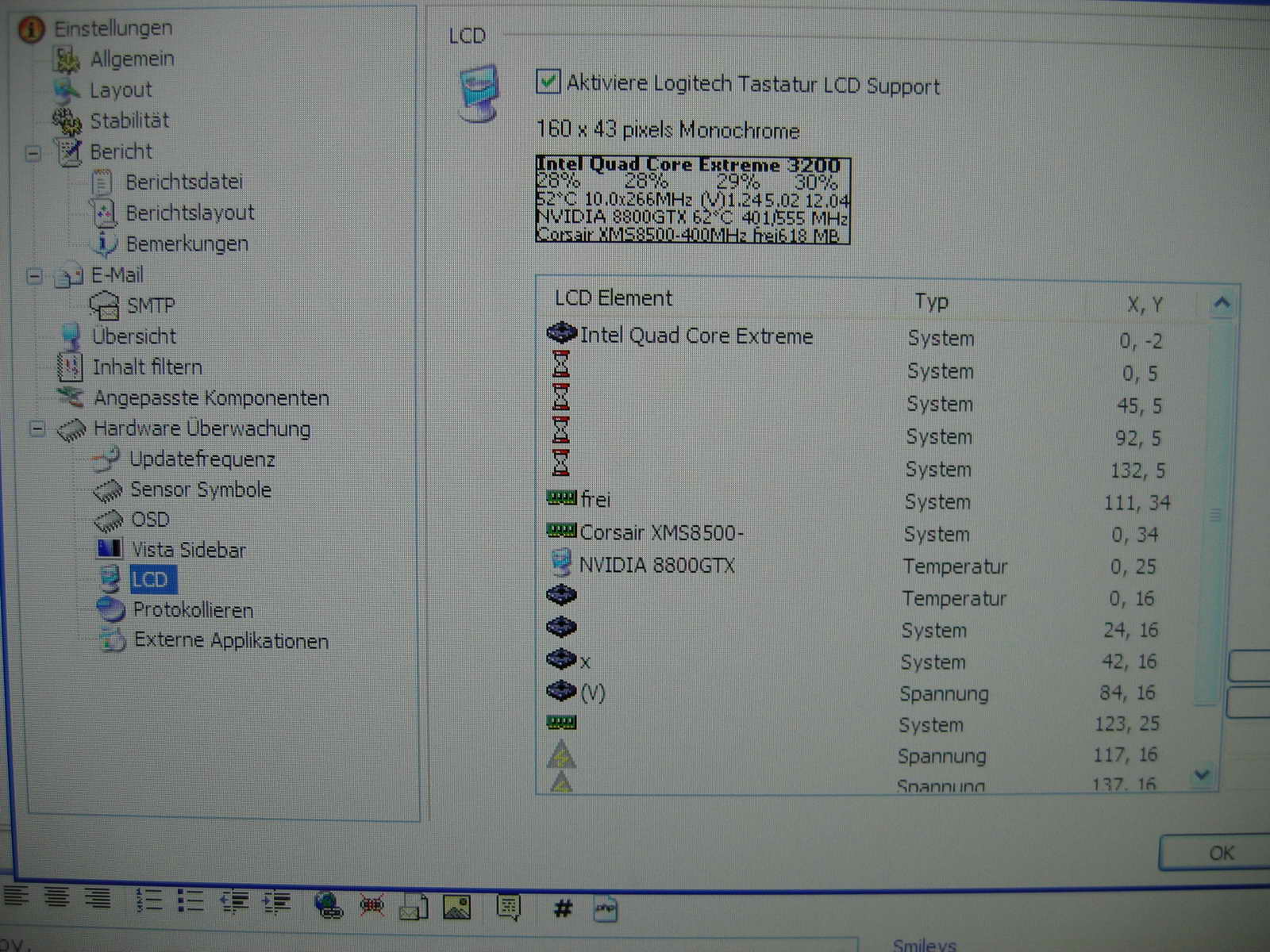Toggle Aktiviere Logitech Tastatur LCD Support checkbox
The image size is (1270, 952).
point(548,82)
